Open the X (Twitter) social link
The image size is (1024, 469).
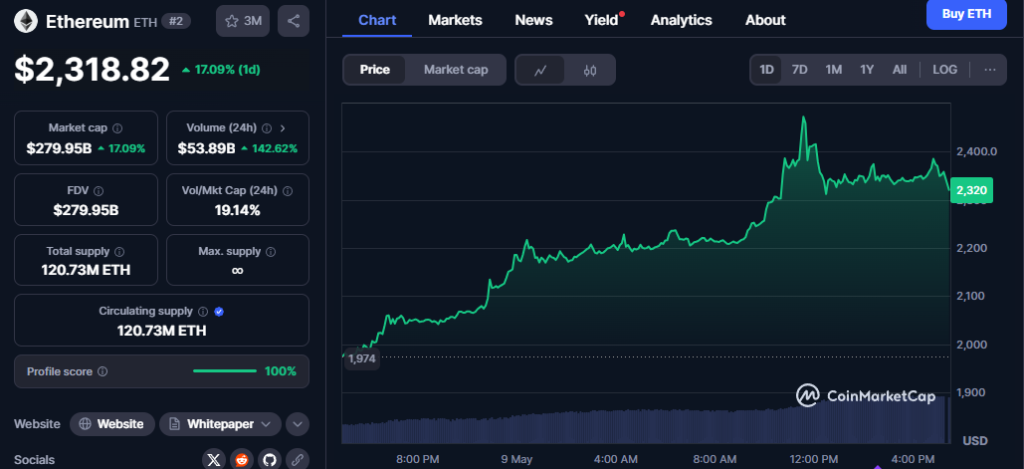[214, 460]
